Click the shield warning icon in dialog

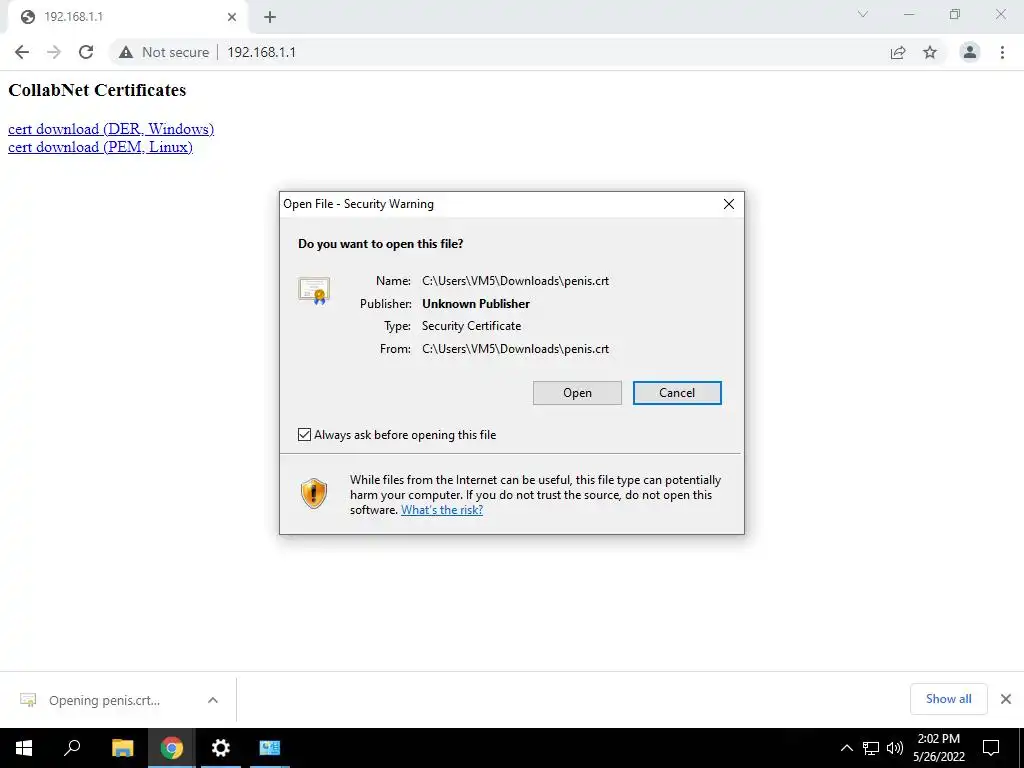(x=314, y=493)
